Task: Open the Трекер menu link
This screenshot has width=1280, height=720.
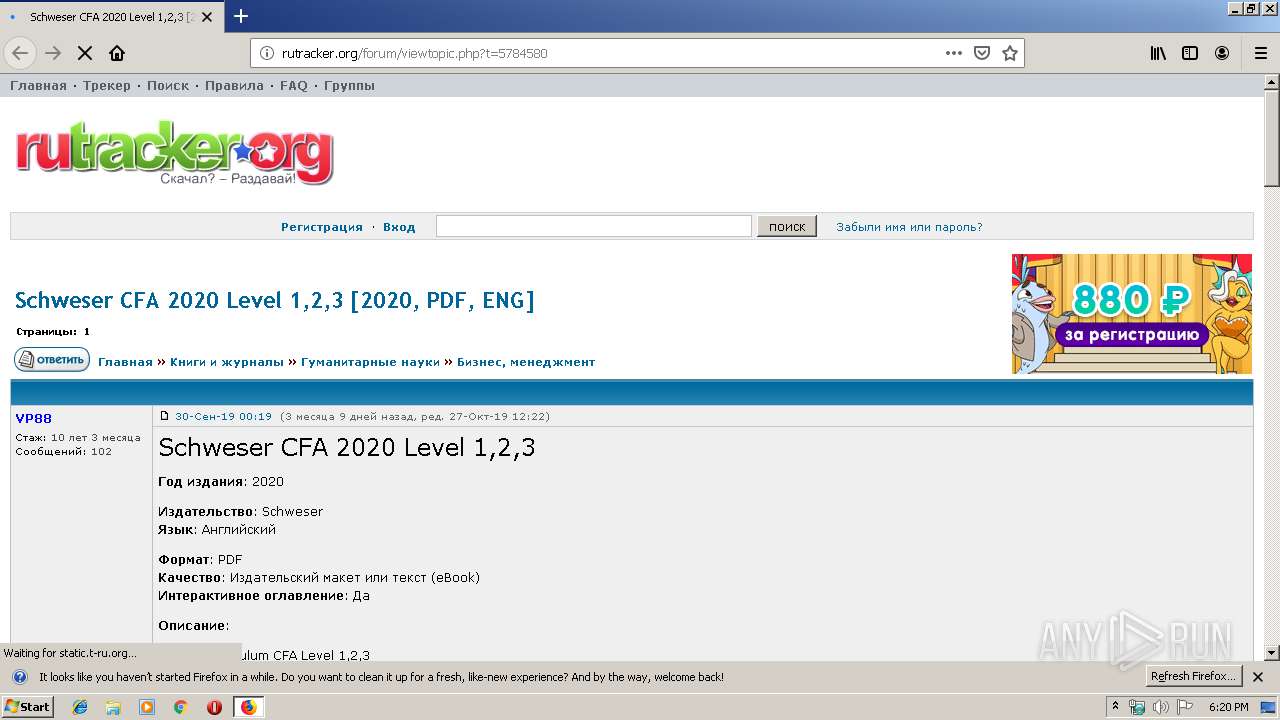Action: coord(107,86)
